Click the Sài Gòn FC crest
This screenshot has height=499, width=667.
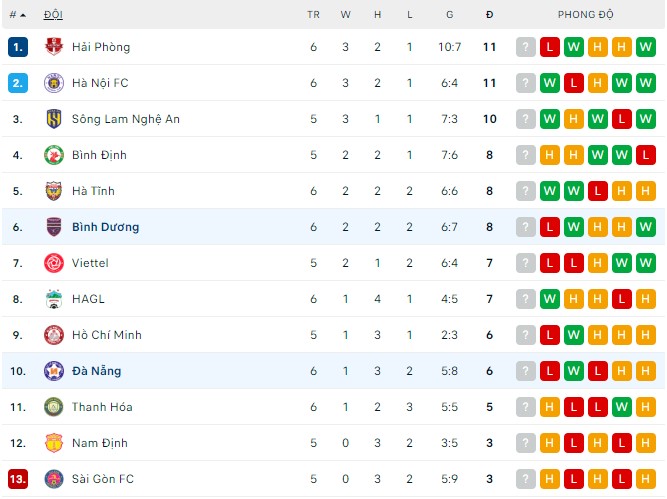pyautogui.click(x=54, y=479)
